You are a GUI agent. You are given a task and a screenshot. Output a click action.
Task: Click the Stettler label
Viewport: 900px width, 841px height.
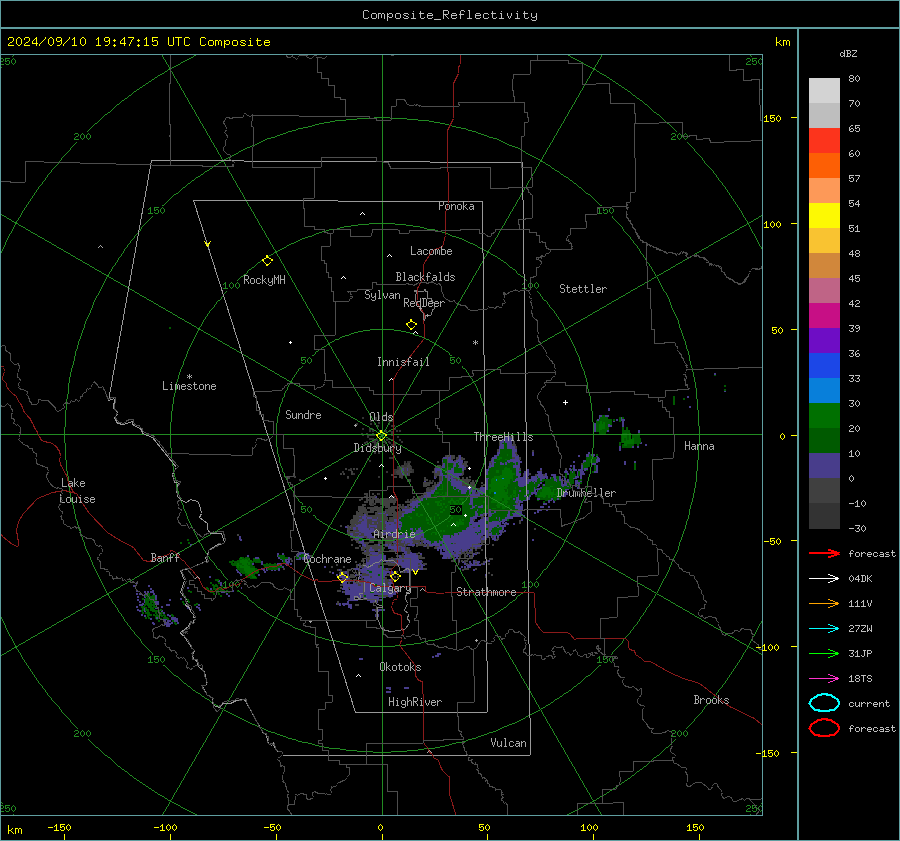pyautogui.click(x=583, y=289)
